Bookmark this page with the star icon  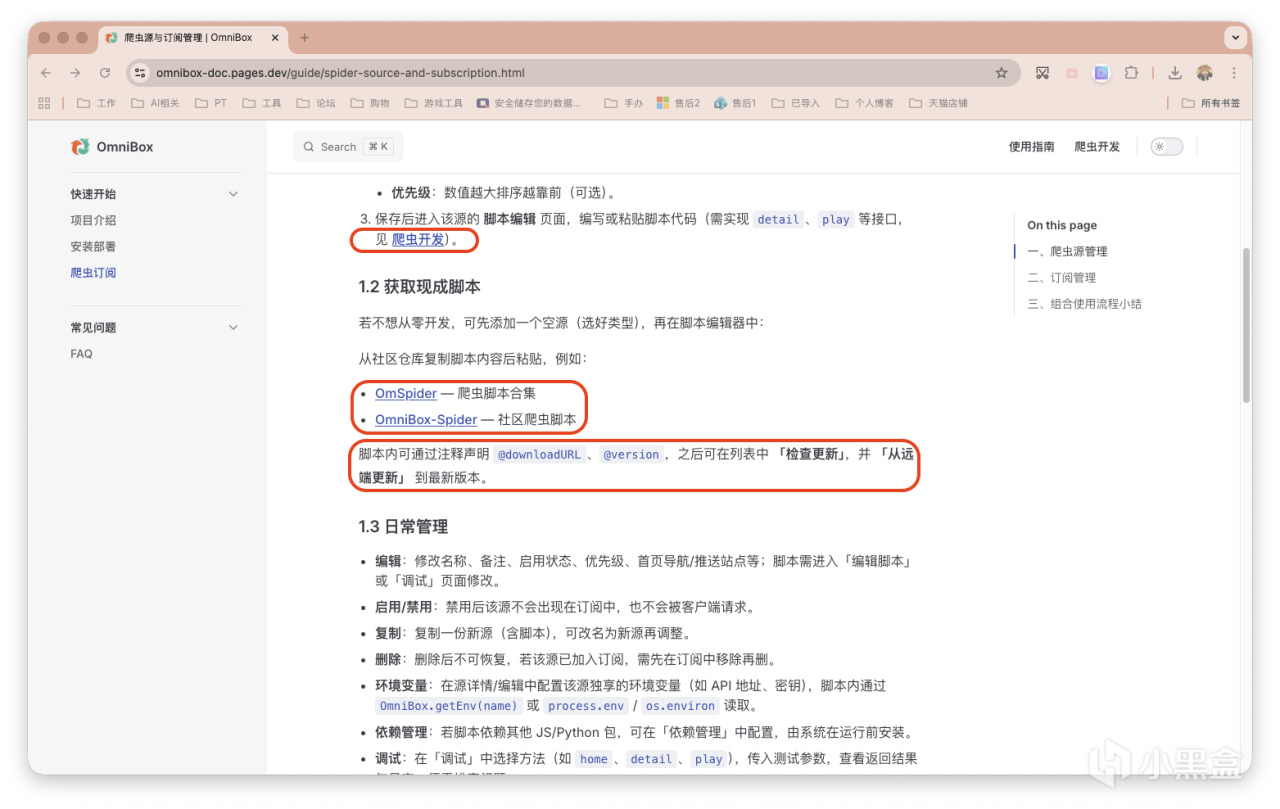1001,73
